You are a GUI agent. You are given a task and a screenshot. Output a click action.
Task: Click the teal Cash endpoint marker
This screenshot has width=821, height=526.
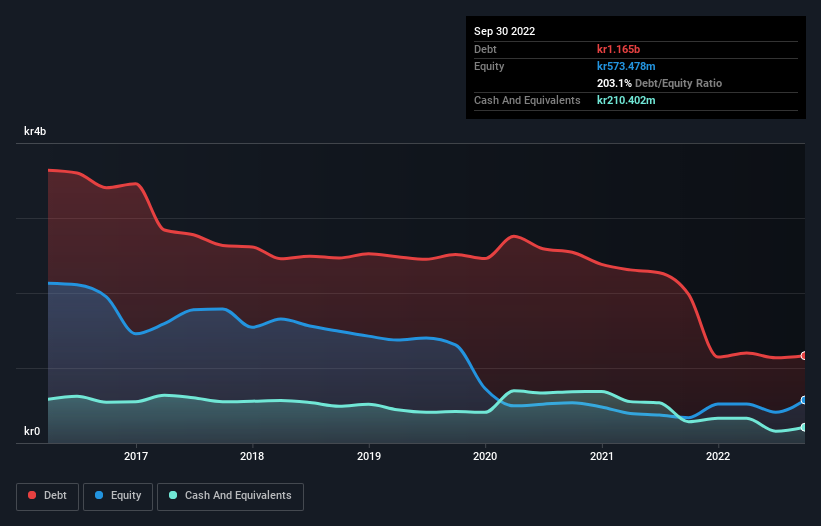[x=804, y=427]
